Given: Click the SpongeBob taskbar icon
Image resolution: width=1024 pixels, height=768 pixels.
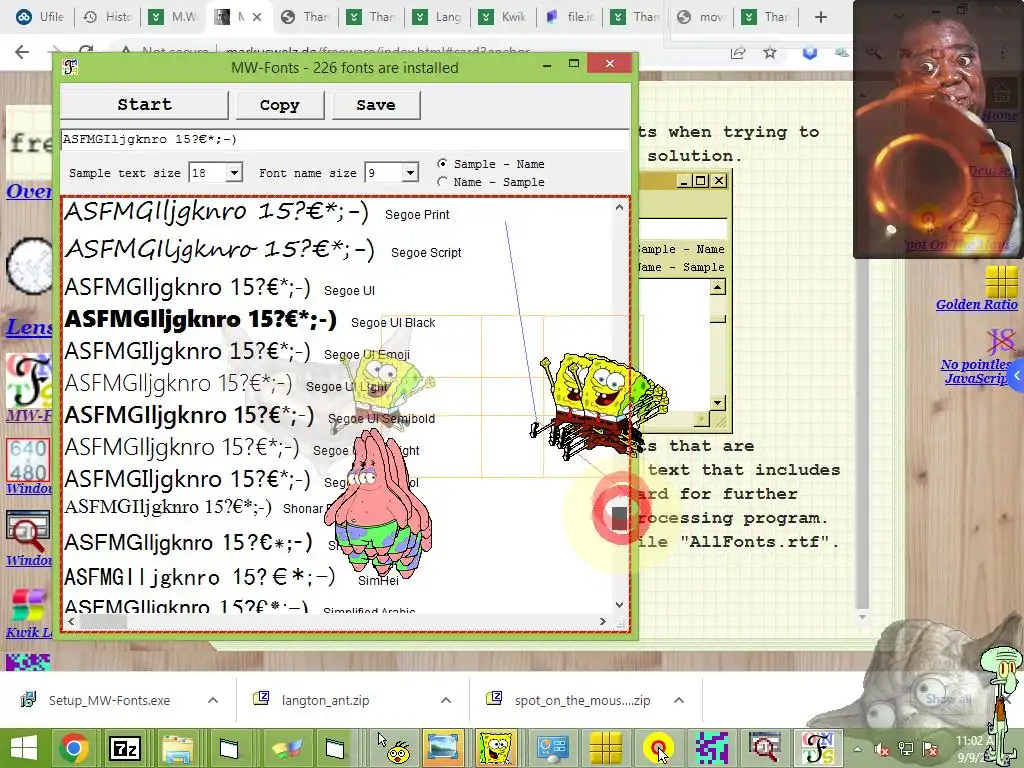Looking at the screenshot, I should [496, 748].
